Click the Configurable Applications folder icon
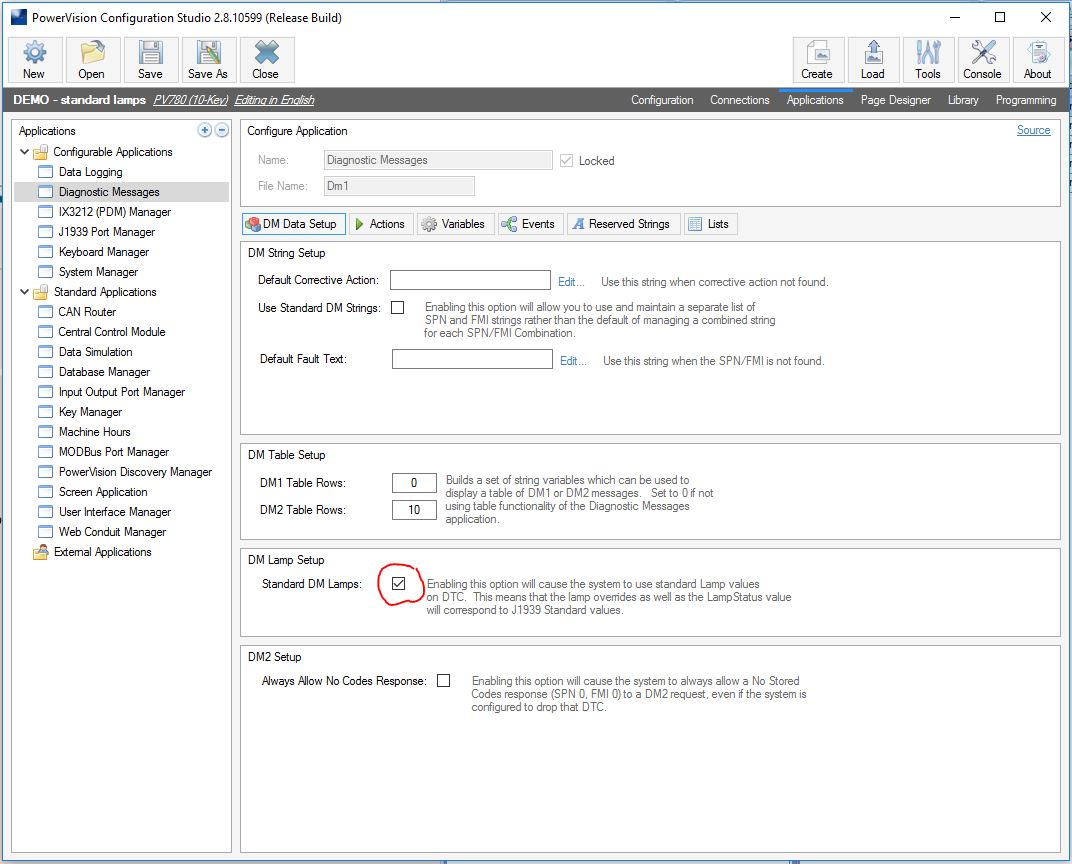Screen dimensions: 1072x864 (41, 152)
